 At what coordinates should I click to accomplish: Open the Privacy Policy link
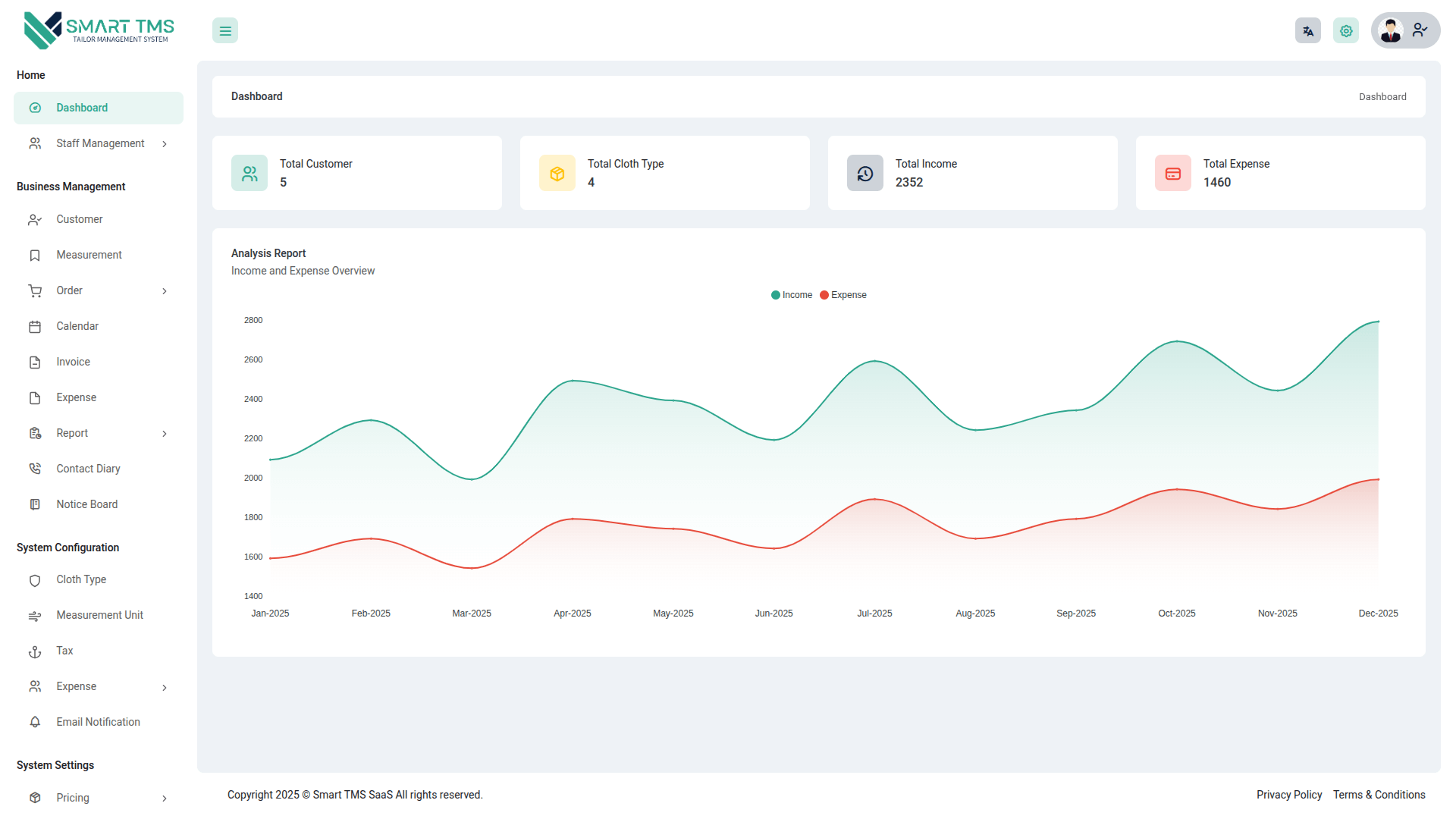(1288, 795)
